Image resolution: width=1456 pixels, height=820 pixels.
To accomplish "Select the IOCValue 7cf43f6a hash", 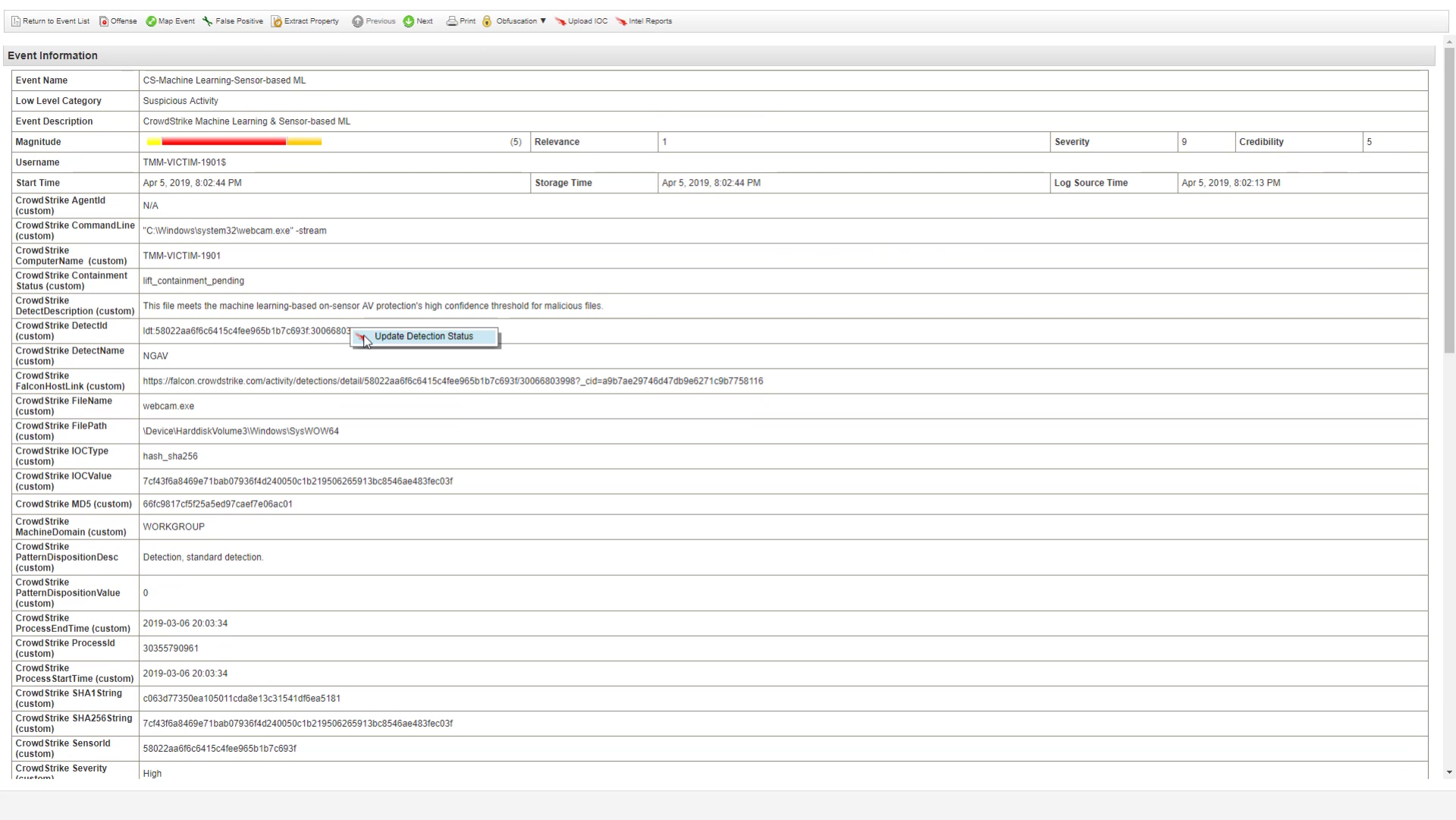I will (297, 481).
